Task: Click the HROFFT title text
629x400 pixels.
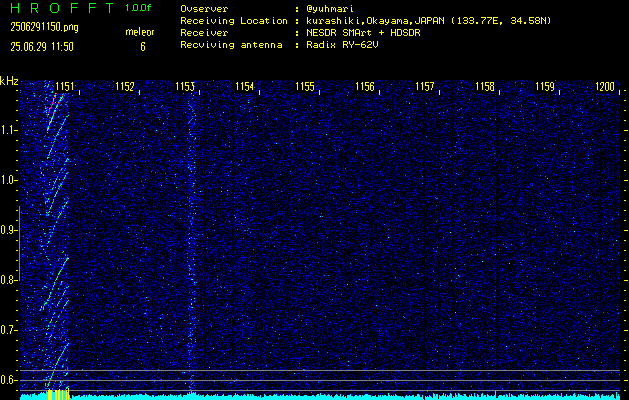Action: click(64, 8)
